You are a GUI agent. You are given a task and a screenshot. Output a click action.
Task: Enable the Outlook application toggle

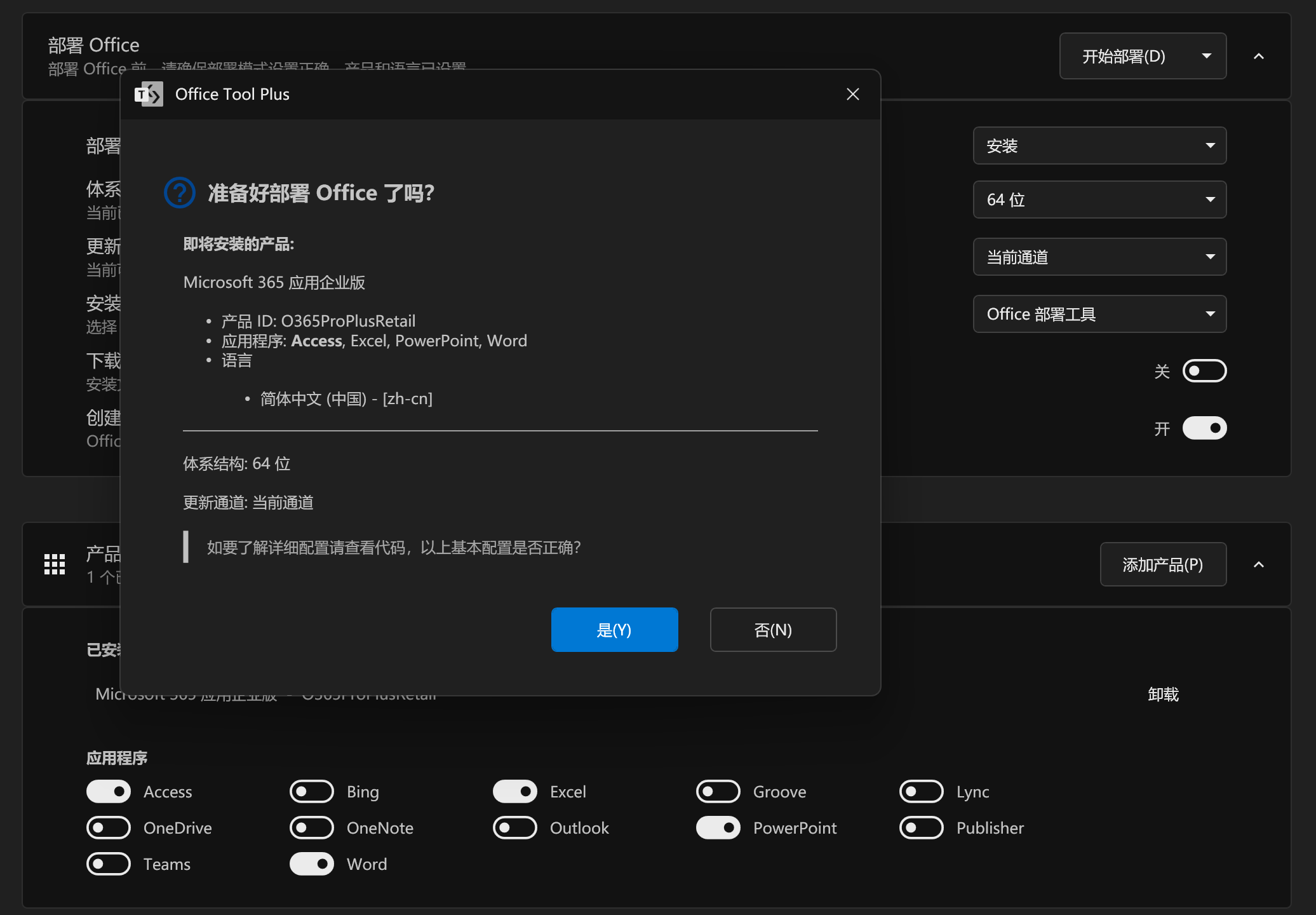click(x=515, y=828)
